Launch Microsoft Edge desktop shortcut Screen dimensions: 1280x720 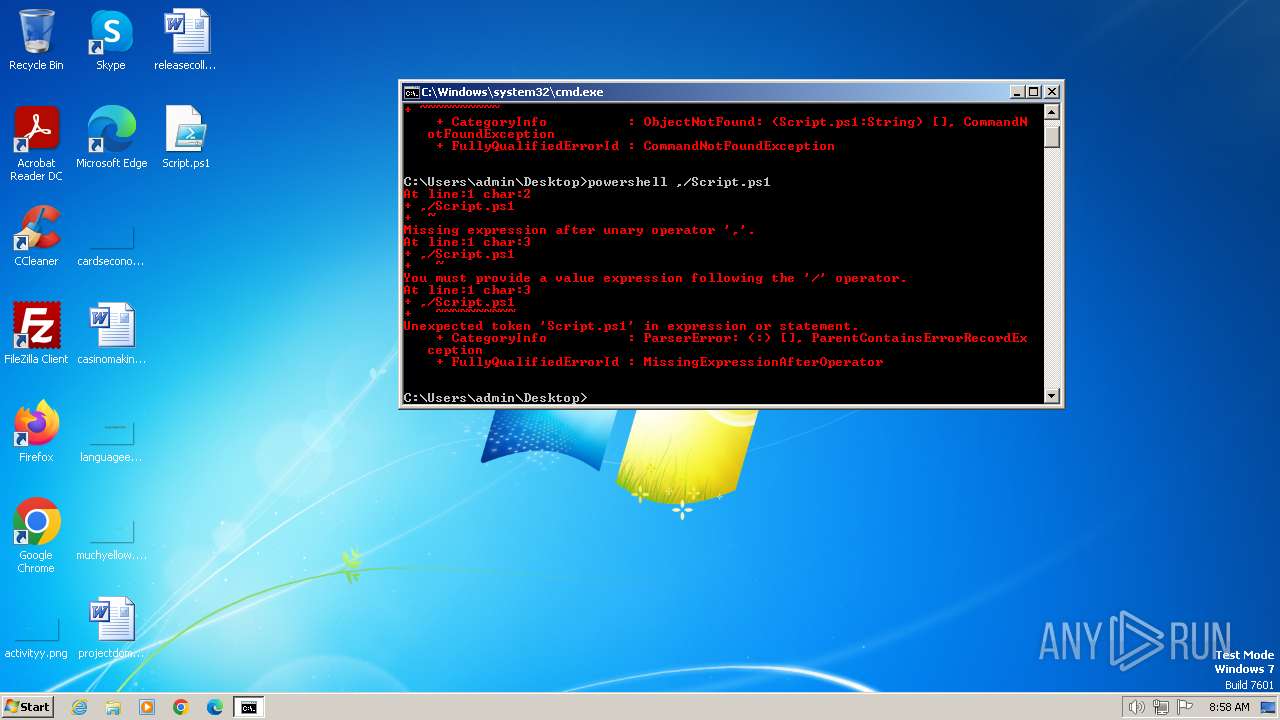point(111,138)
